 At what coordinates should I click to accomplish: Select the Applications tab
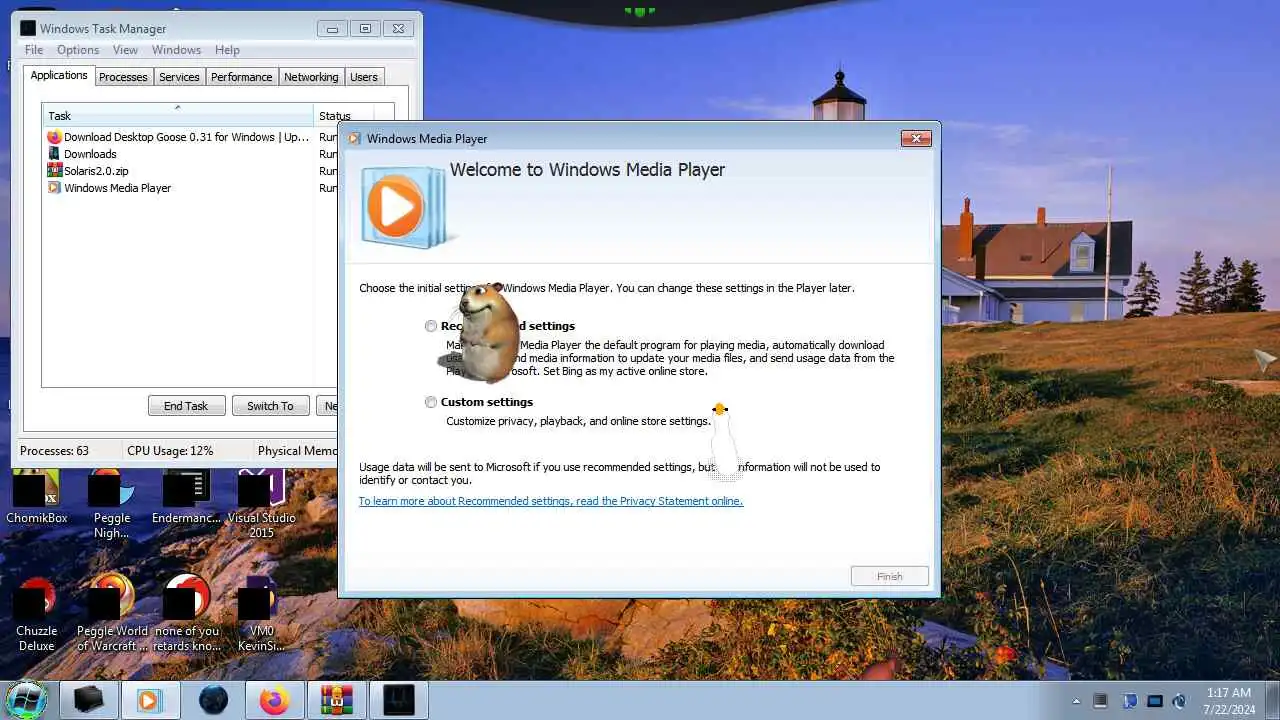click(x=59, y=75)
